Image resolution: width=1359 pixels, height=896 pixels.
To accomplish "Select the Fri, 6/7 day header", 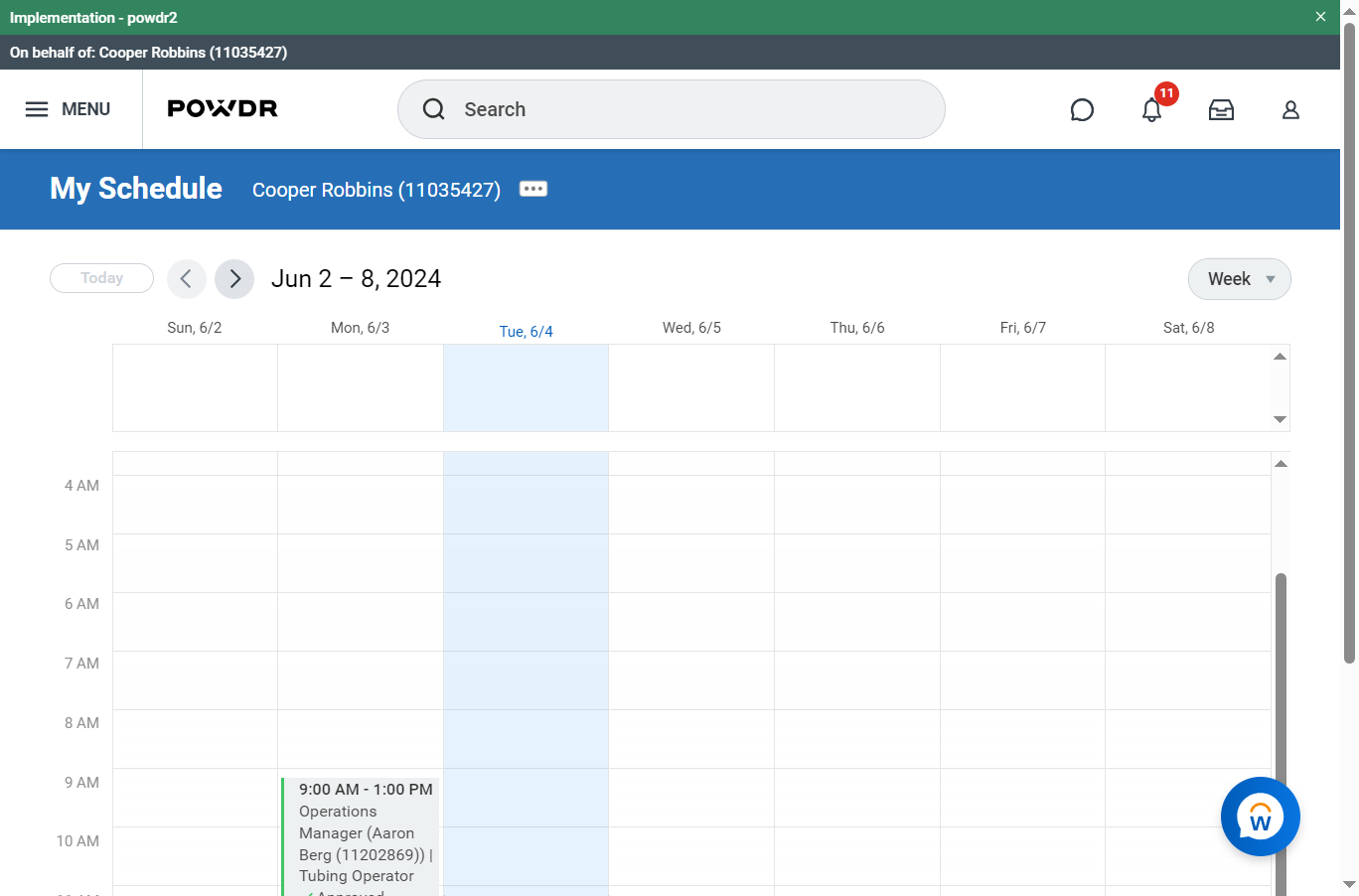I will pos(1023,328).
